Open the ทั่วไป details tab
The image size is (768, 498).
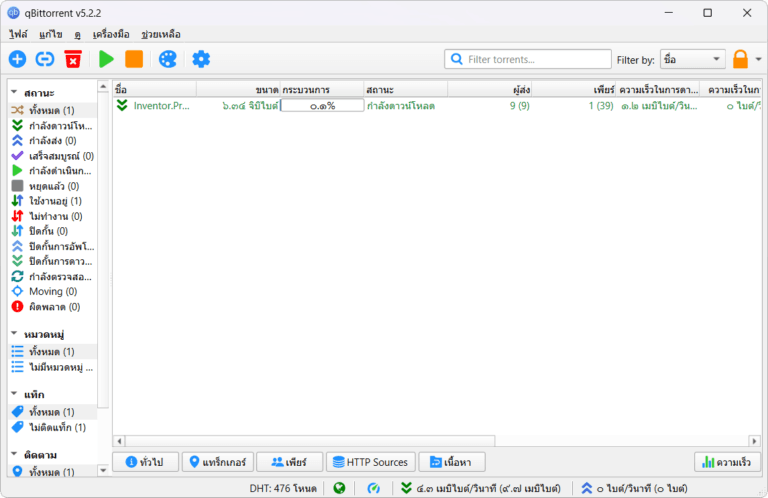pyautogui.click(x=145, y=462)
